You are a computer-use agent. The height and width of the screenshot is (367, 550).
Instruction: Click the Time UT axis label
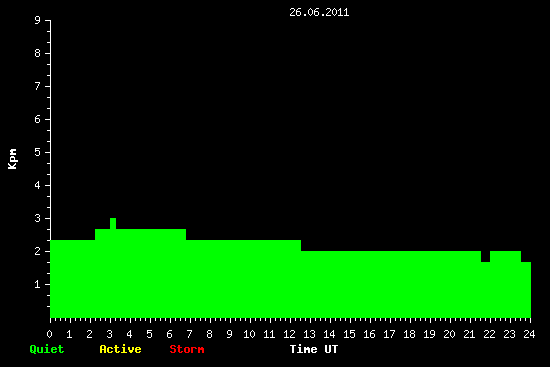coord(314,349)
